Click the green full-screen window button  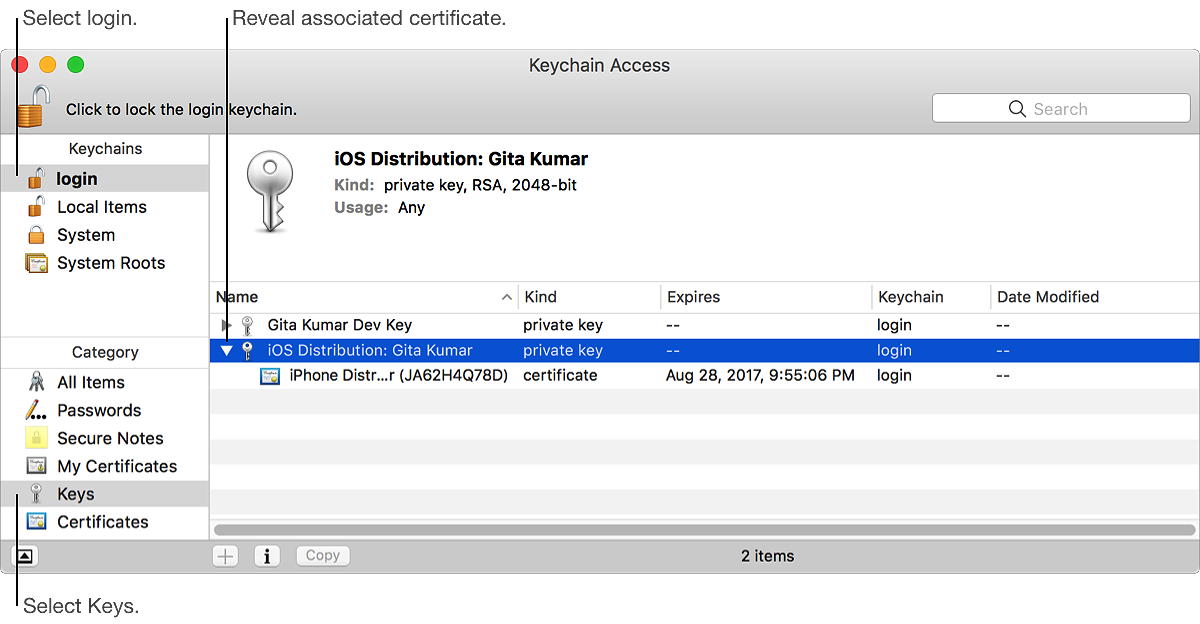point(76,65)
